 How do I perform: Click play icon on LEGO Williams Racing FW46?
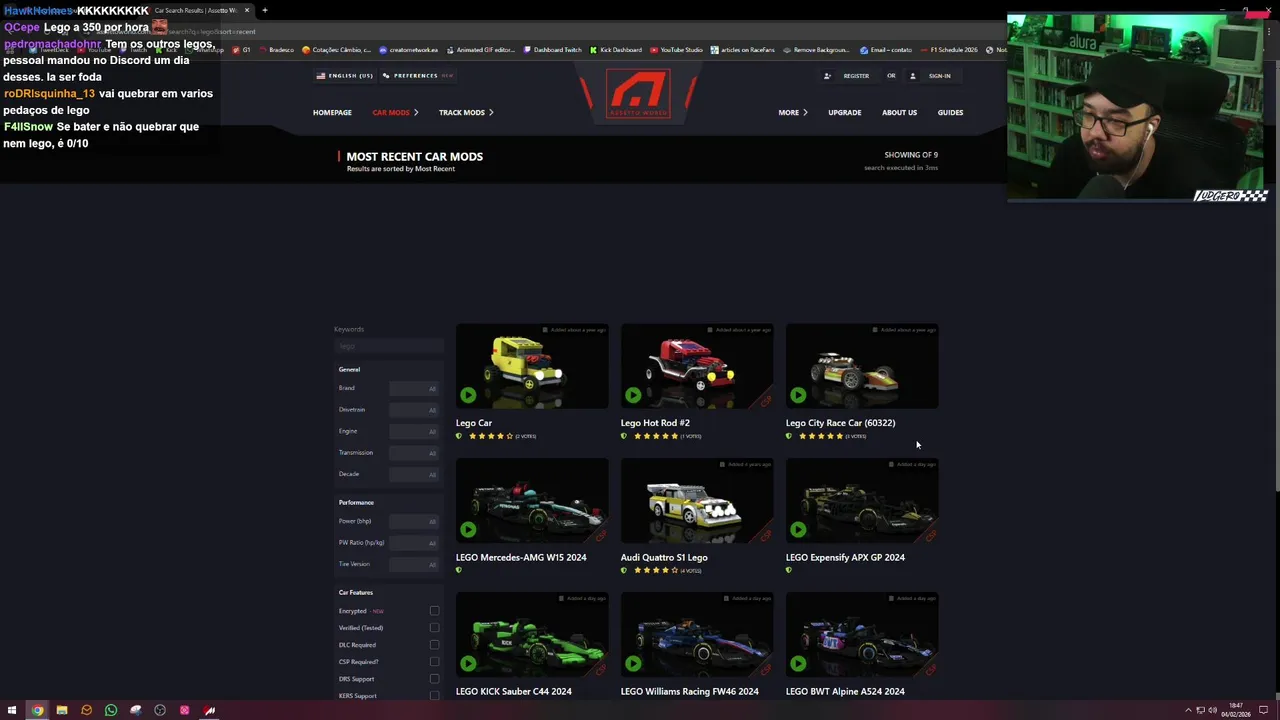[x=633, y=663]
